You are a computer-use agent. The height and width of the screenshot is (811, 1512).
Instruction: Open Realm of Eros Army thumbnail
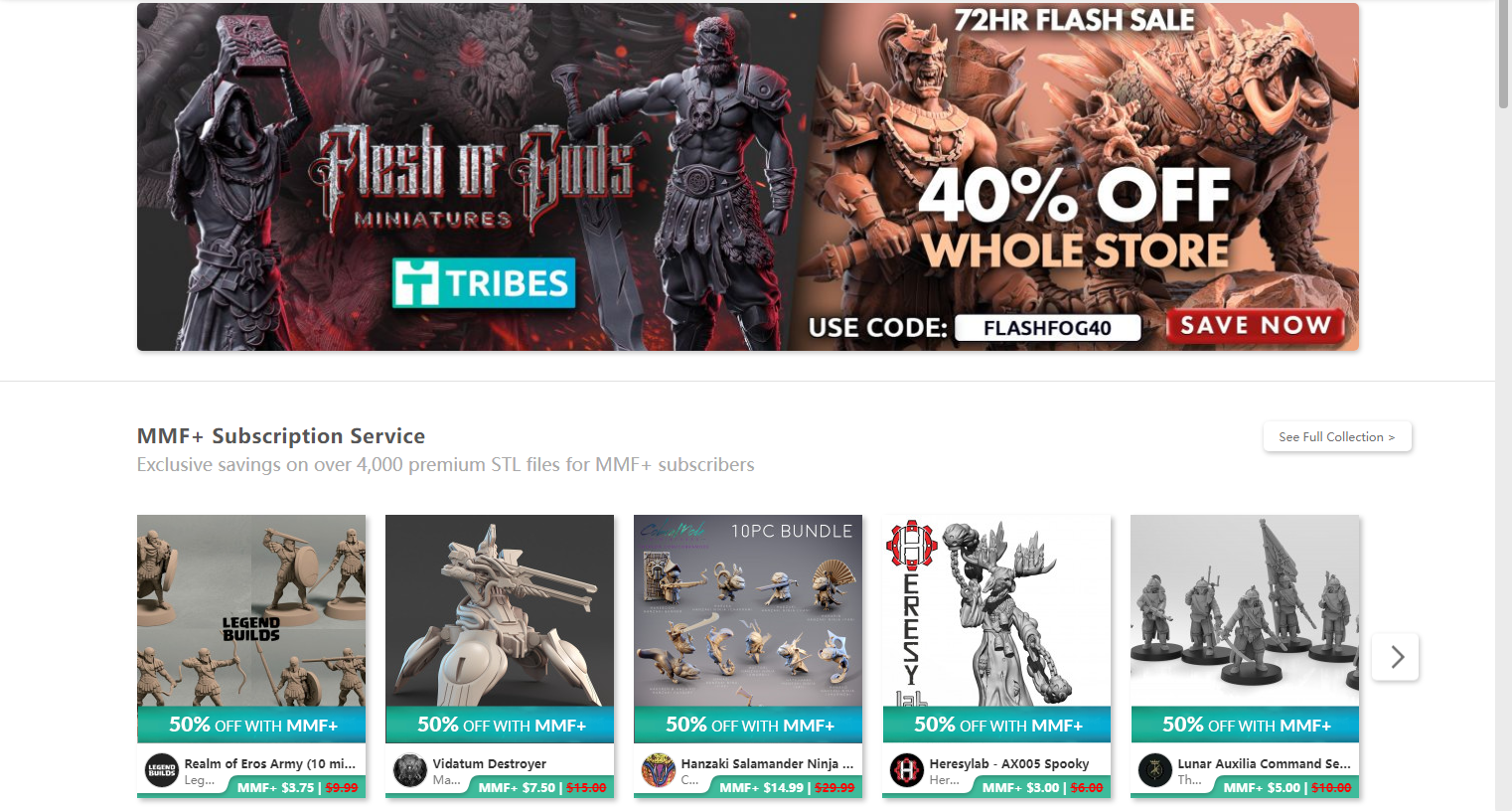tap(251, 610)
